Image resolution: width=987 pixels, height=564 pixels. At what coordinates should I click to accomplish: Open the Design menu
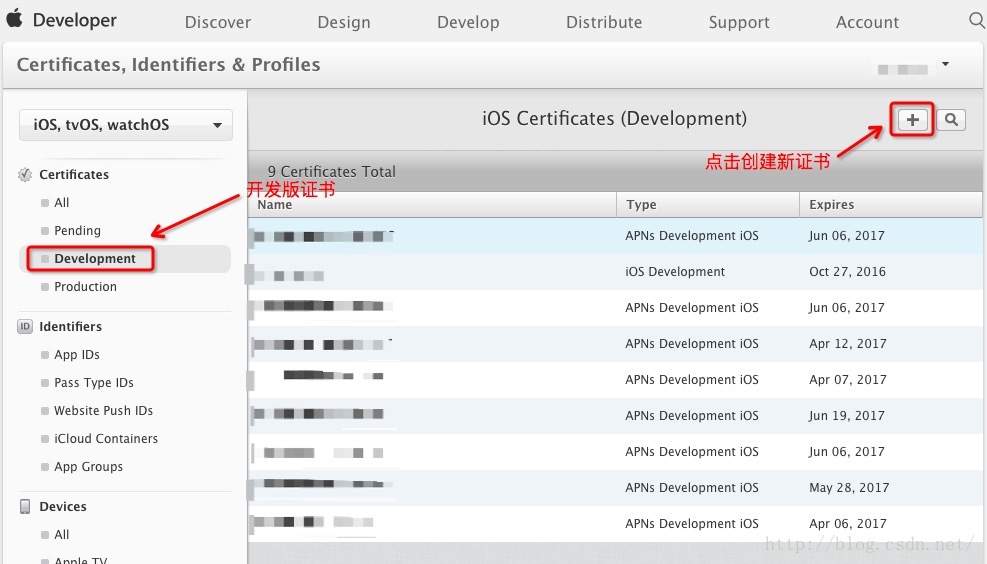point(344,22)
